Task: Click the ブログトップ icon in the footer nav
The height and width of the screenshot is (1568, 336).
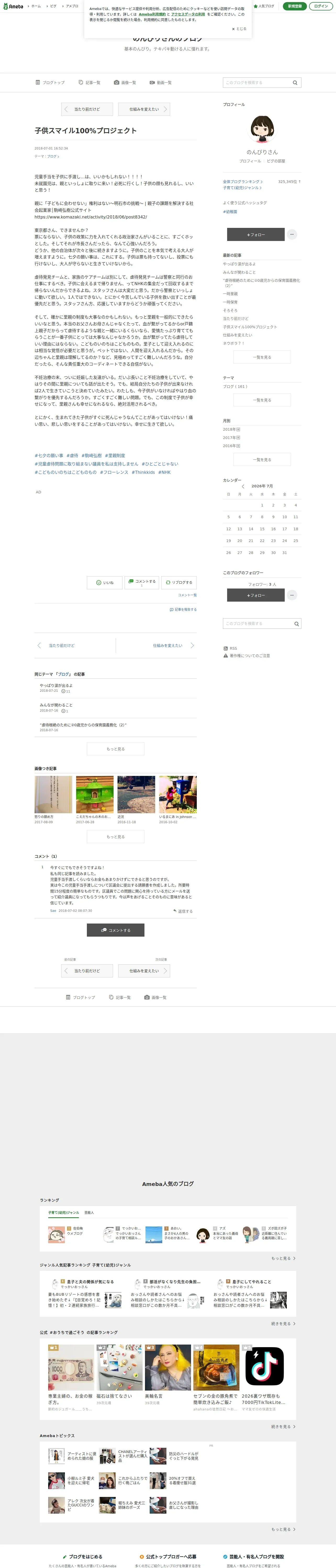Action: click(68, 997)
